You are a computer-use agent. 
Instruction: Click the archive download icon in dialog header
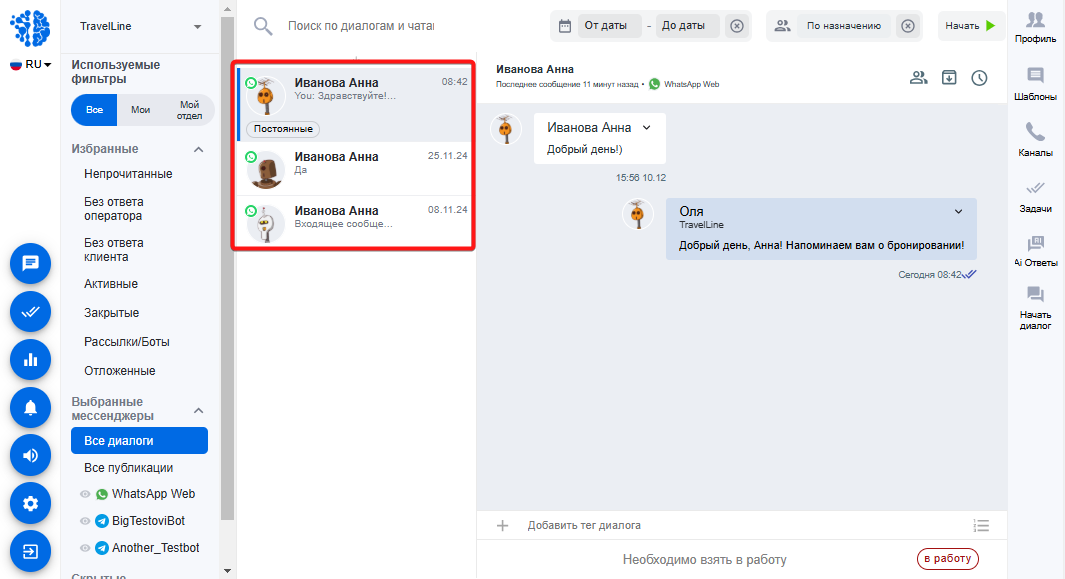[949, 77]
